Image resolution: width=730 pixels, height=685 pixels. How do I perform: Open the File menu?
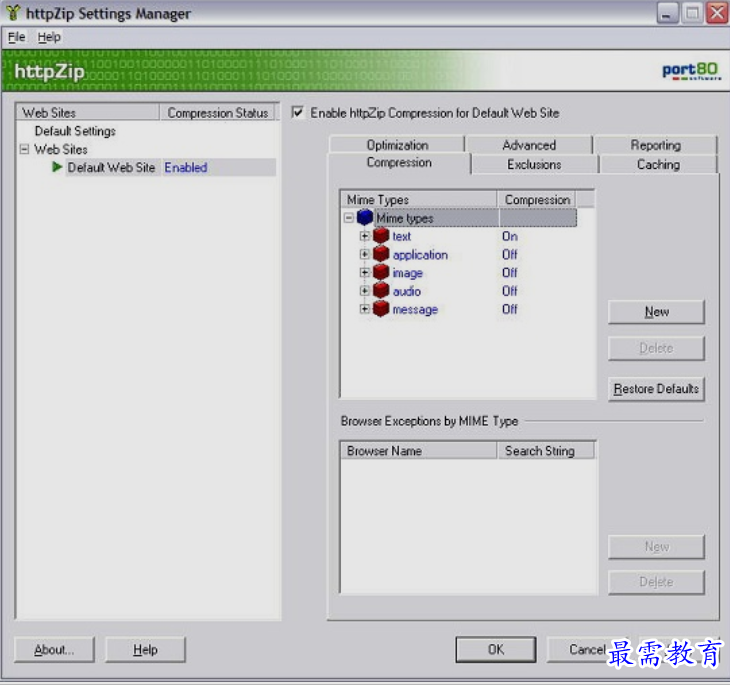click(x=17, y=37)
